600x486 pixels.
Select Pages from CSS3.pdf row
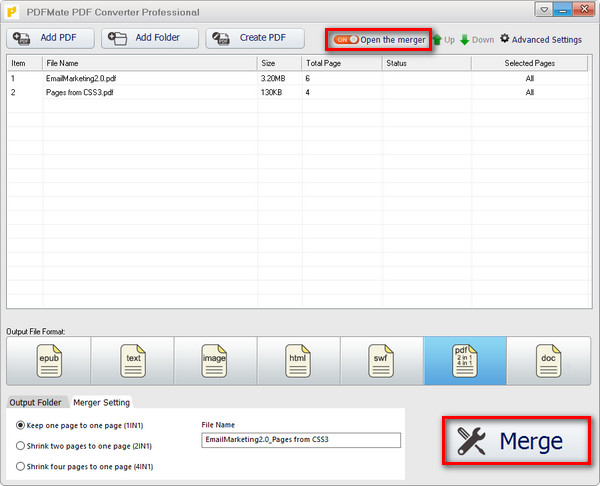[x=298, y=92]
